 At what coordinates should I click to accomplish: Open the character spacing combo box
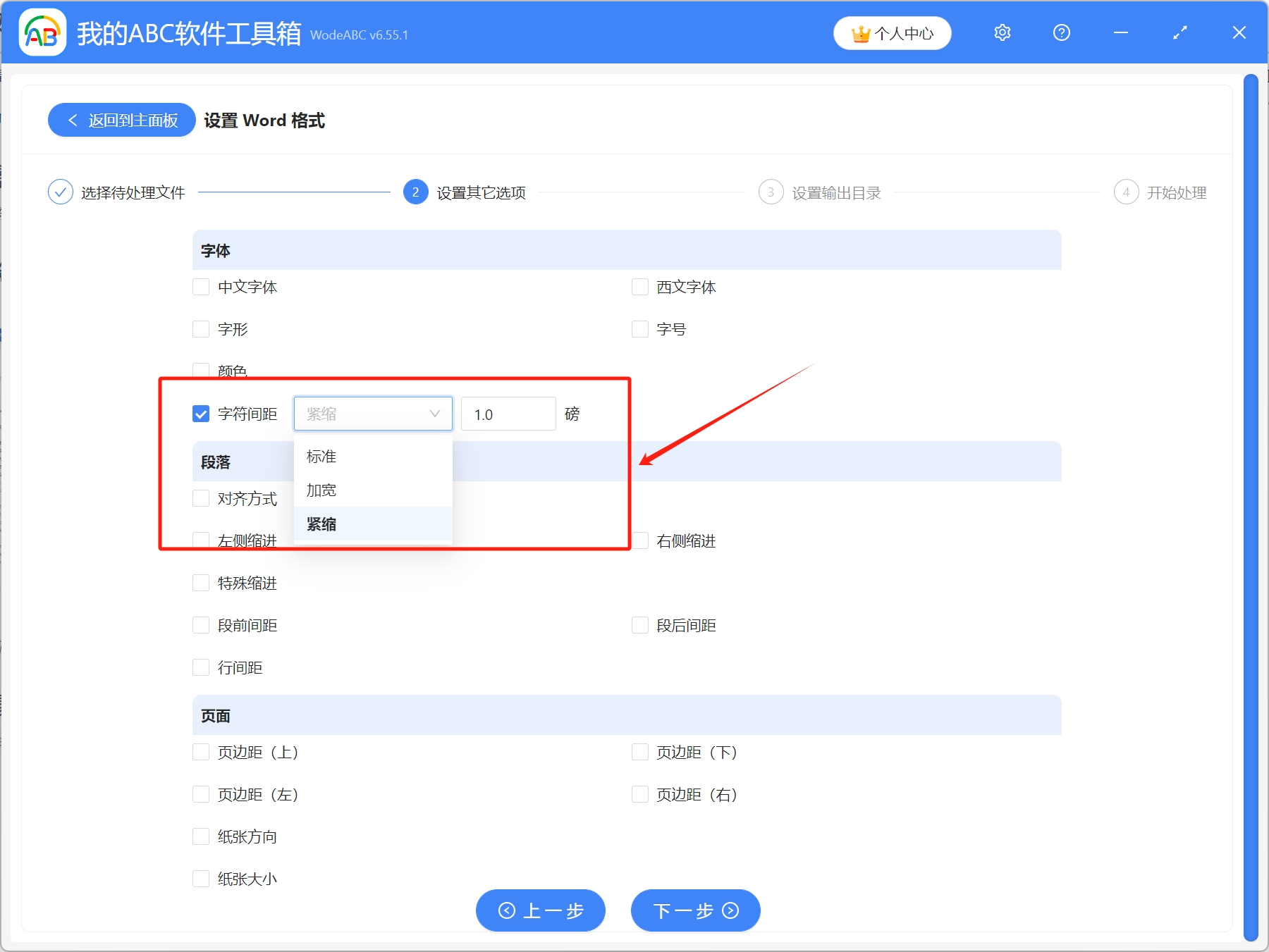point(372,414)
